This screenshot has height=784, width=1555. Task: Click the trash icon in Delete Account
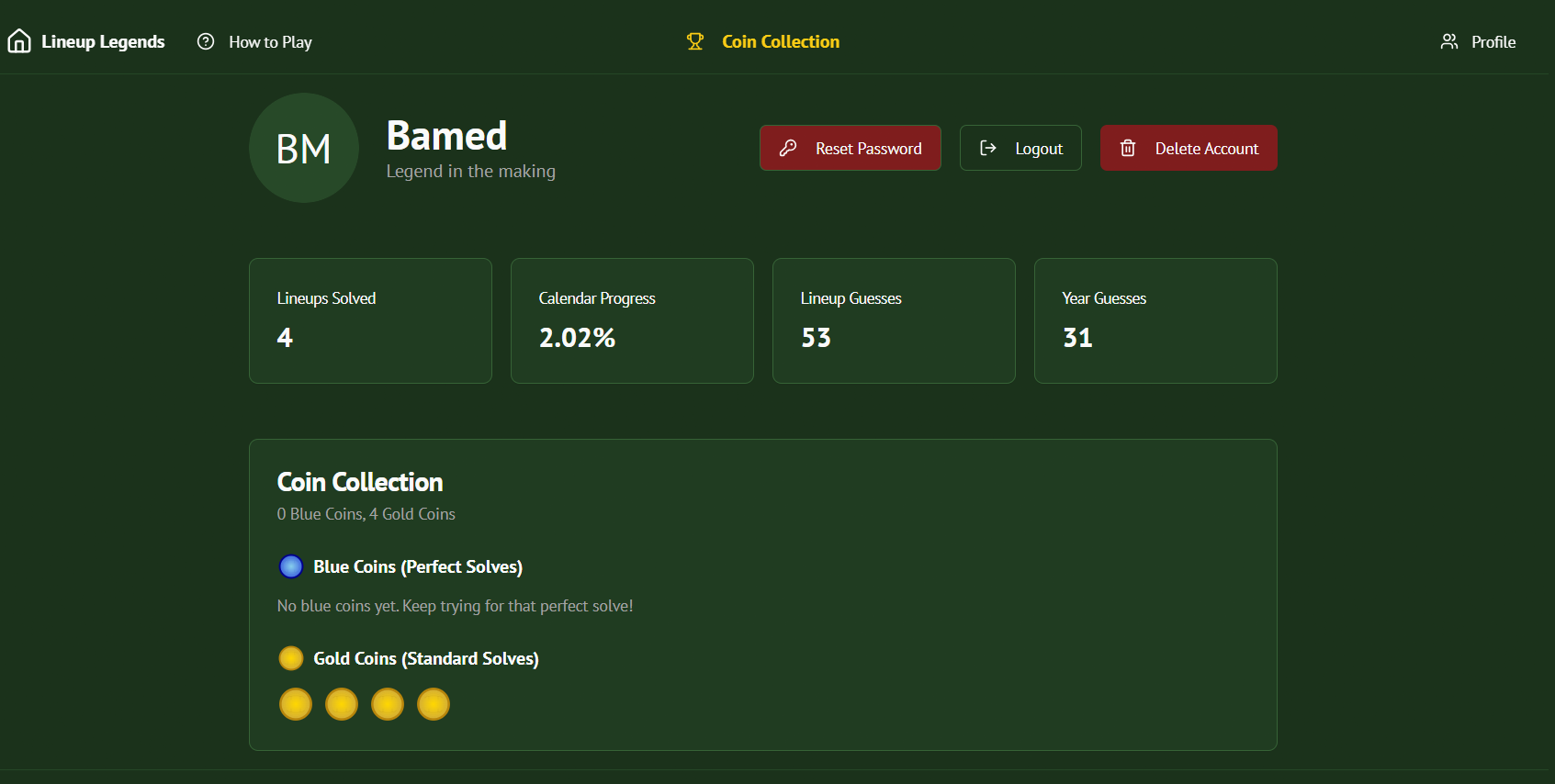[x=1128, y=148]
